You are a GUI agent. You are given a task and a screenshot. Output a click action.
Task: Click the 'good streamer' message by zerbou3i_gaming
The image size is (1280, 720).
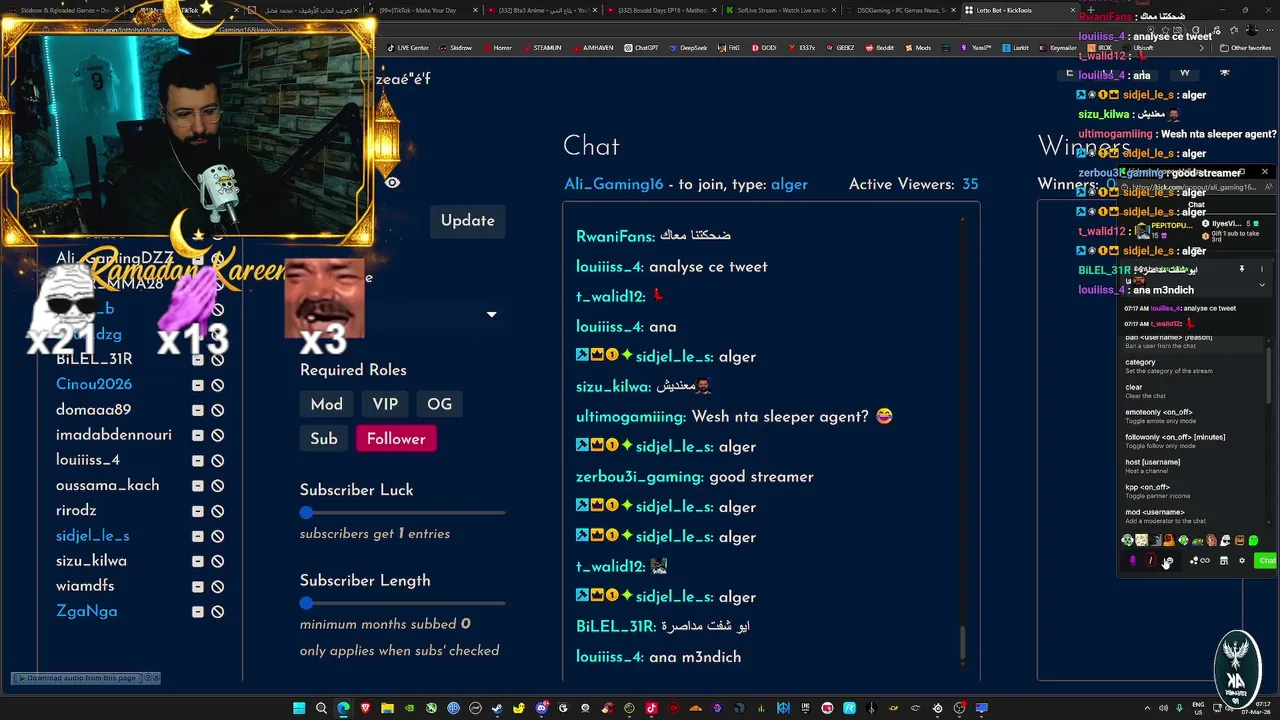761,477
